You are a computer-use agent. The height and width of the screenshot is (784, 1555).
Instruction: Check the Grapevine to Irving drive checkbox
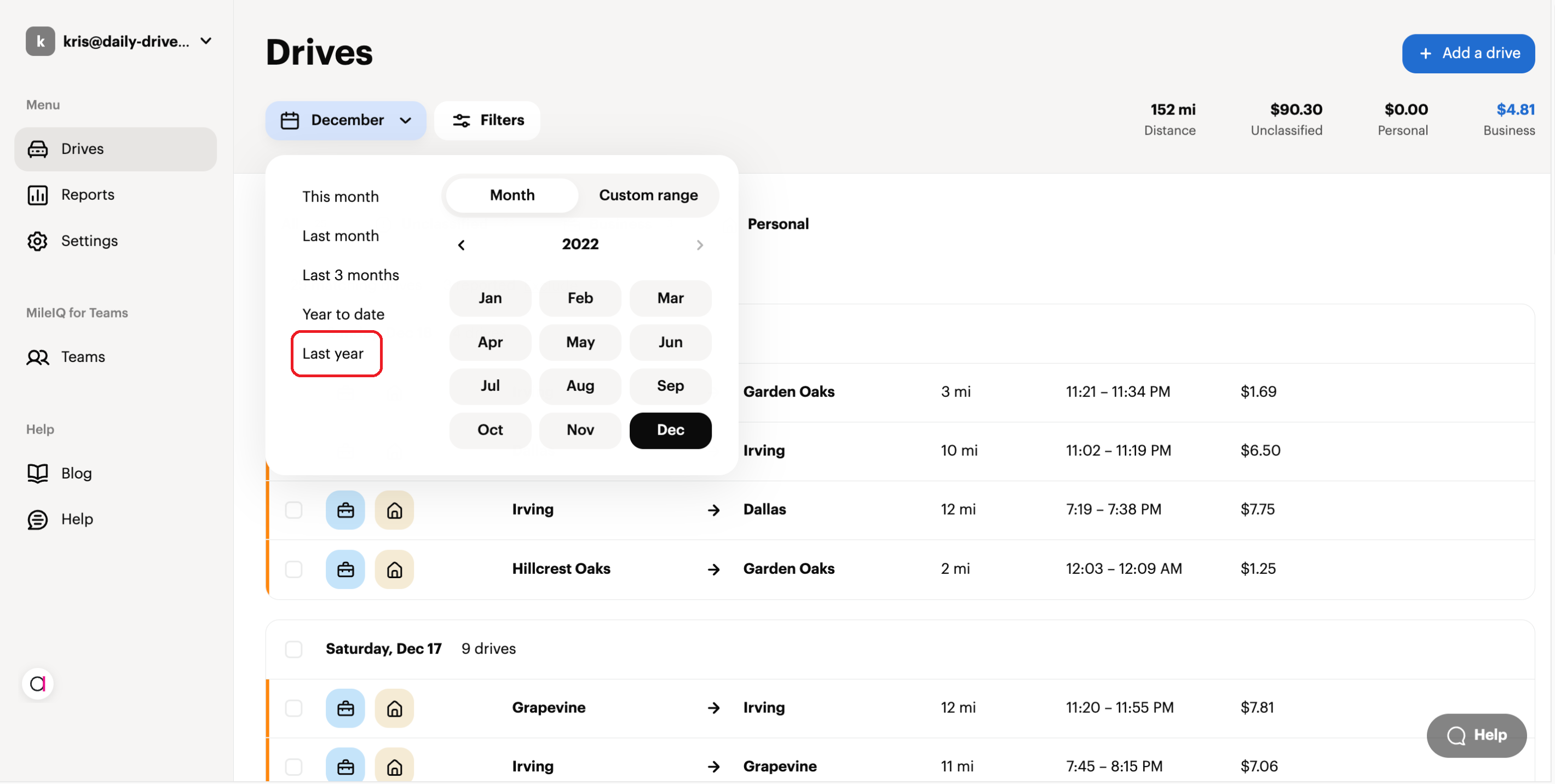click(294, 707)
